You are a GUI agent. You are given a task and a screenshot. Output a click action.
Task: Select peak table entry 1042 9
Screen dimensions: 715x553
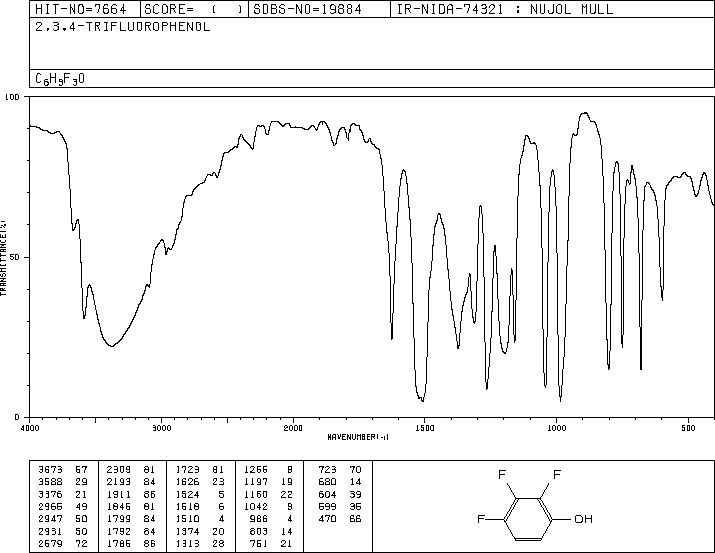pyautogui.click(x=268, y=506)
